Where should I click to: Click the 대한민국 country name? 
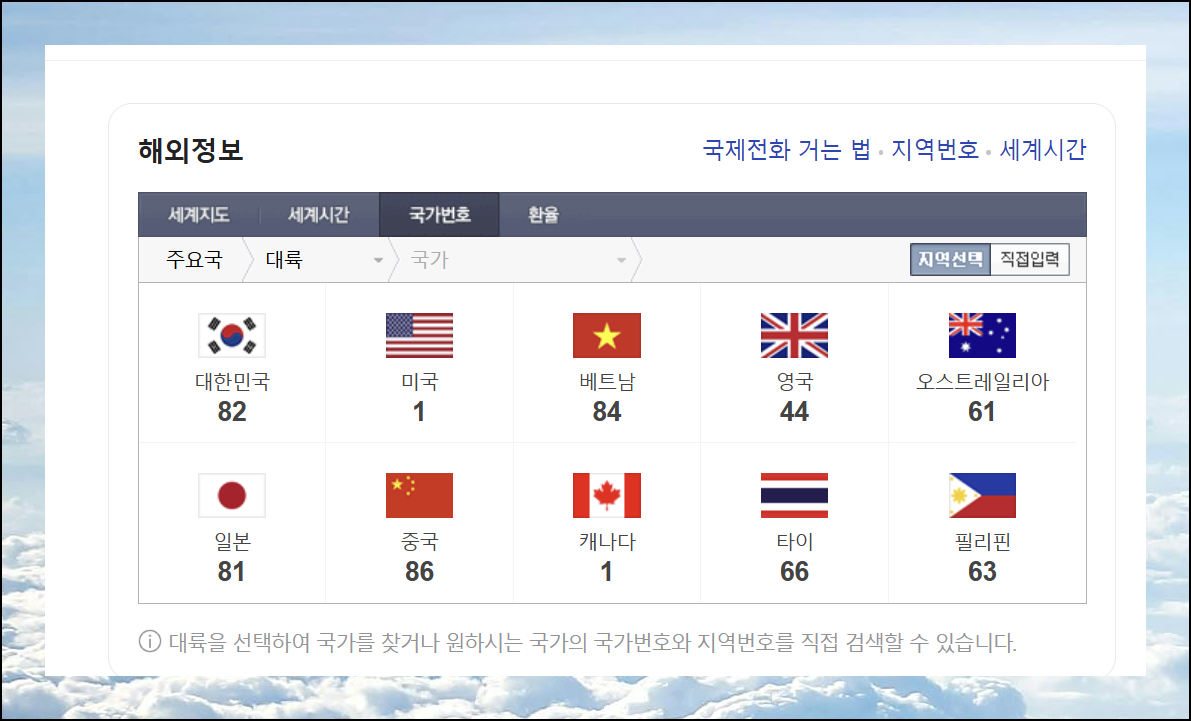[232, 381]
